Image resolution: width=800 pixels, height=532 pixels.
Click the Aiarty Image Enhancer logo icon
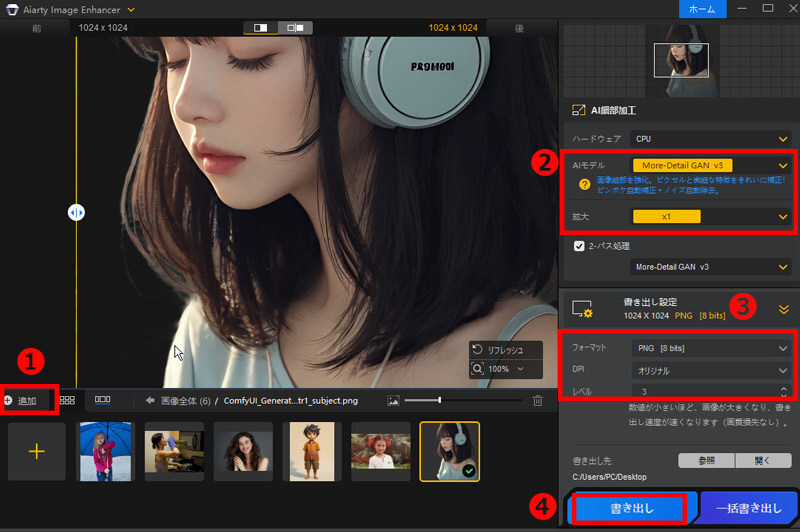(x=12, y=9)
